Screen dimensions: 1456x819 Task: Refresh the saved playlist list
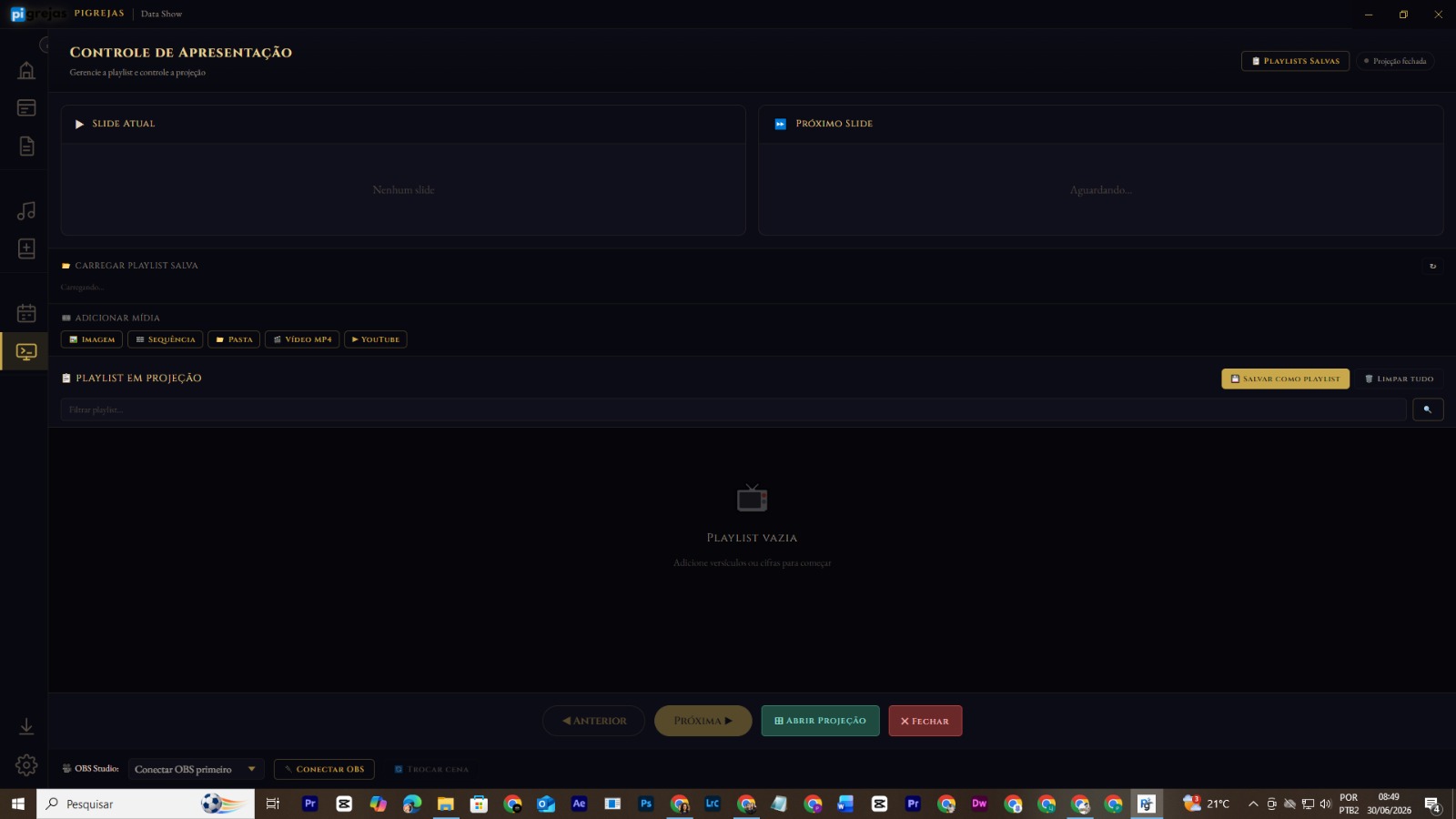click(1432, 266)
